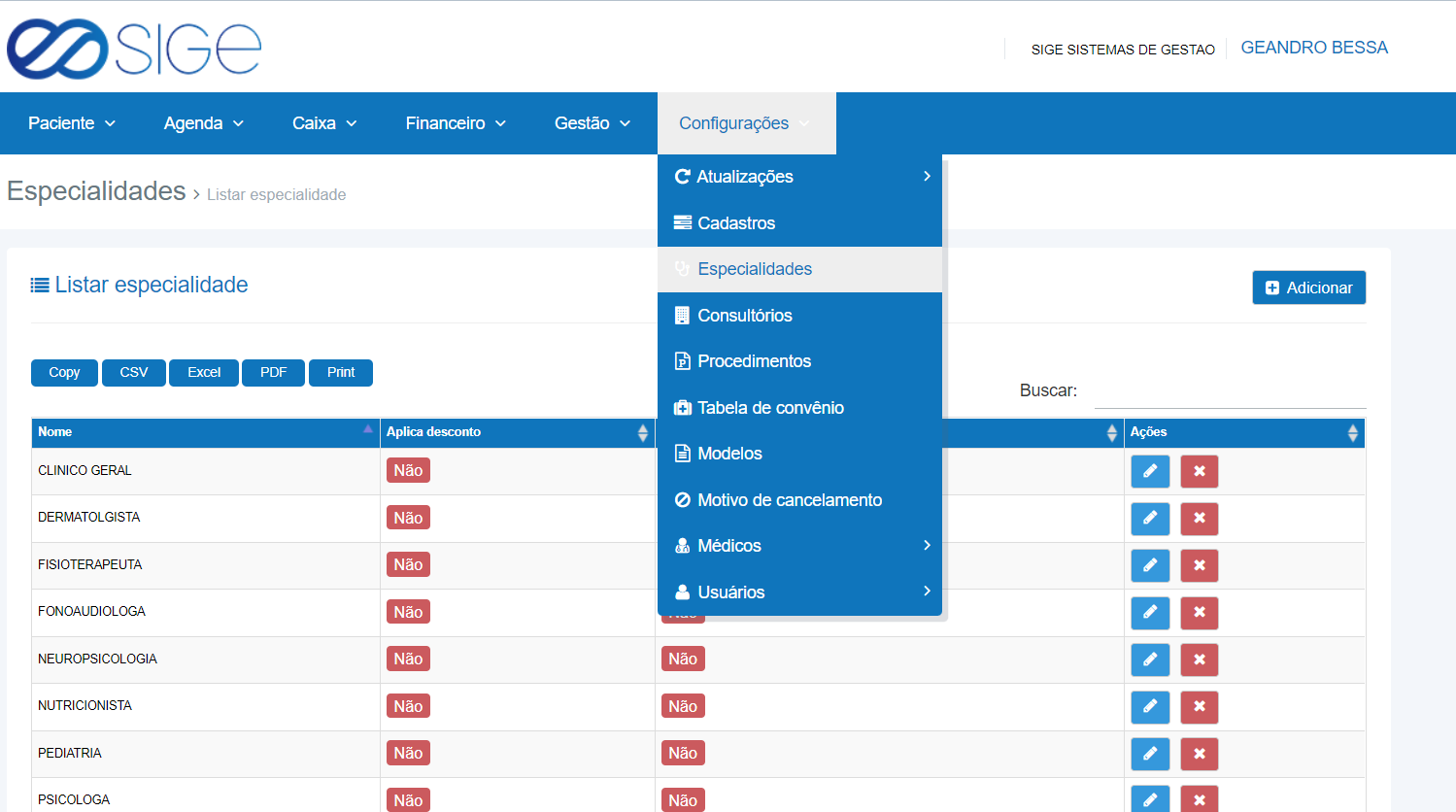Collapse the Configurações menu

[x=746, y=123]
